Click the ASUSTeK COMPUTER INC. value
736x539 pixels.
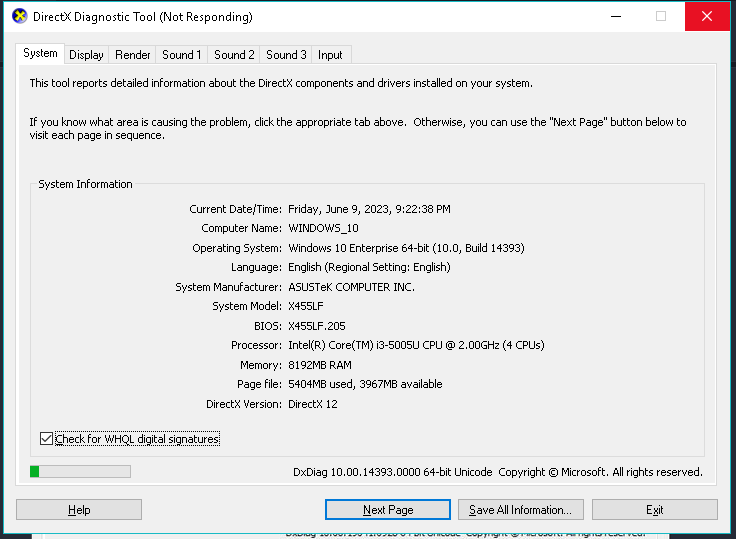coord(352,287)
